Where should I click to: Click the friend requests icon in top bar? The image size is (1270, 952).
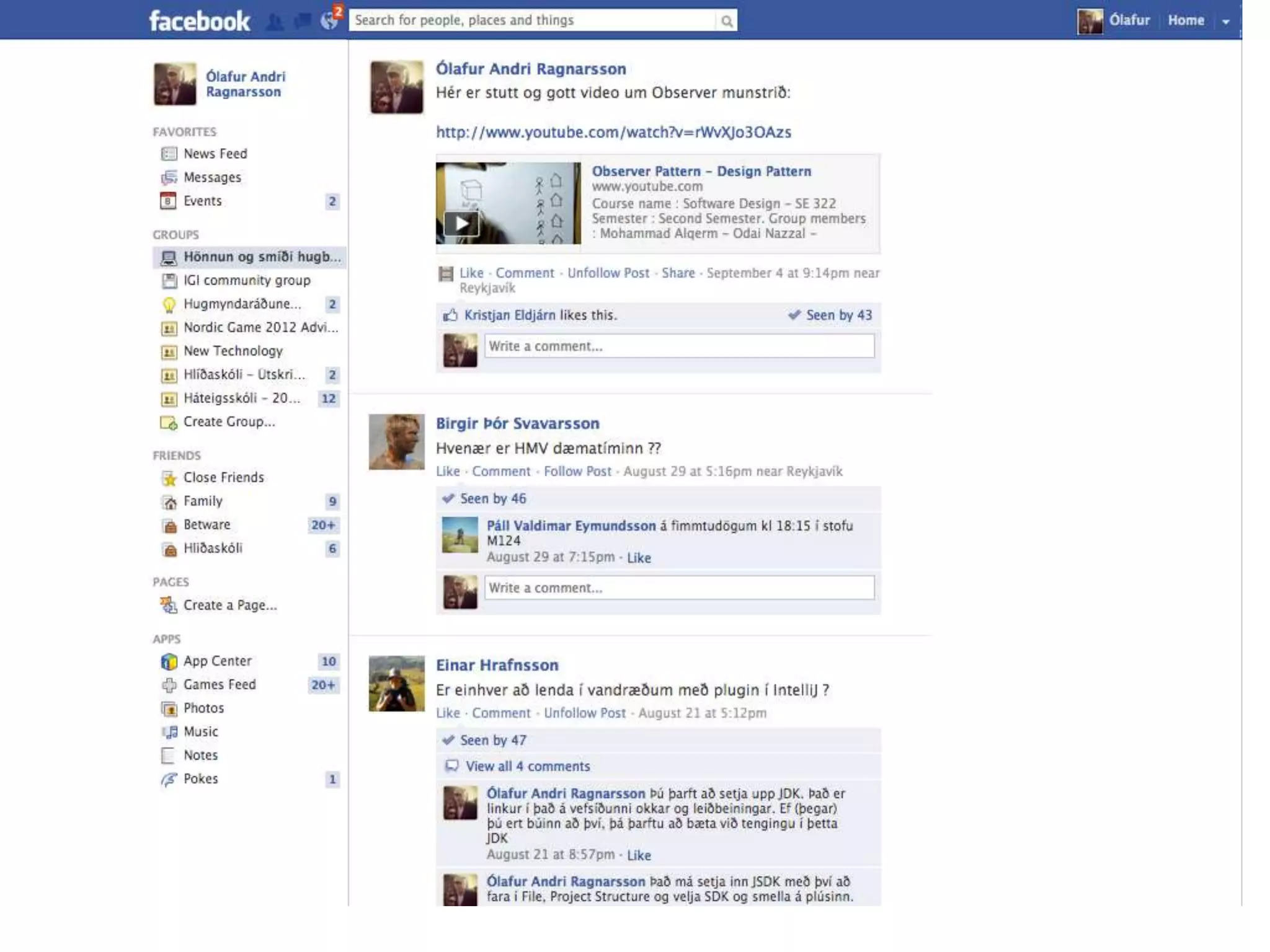pos(274,22)
